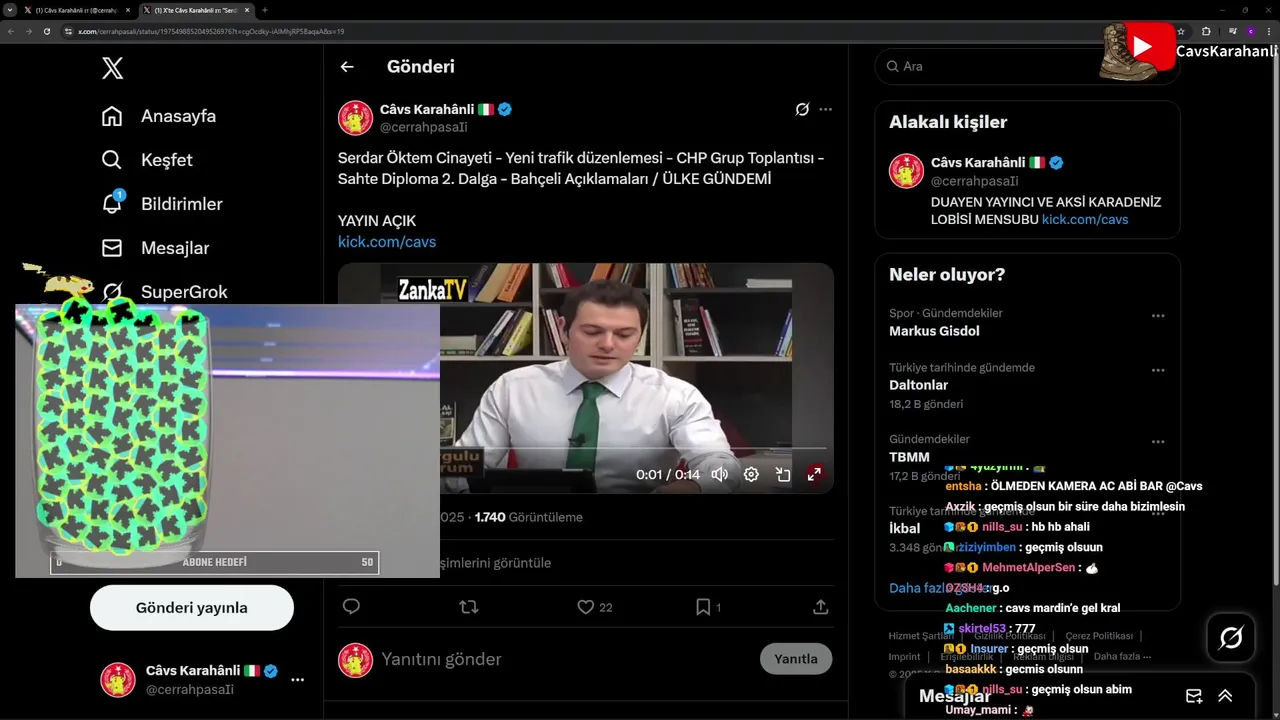Viewport: 1280px width, 720px height.
Task: Select the second browser tab
Action: tap(195, 10)
